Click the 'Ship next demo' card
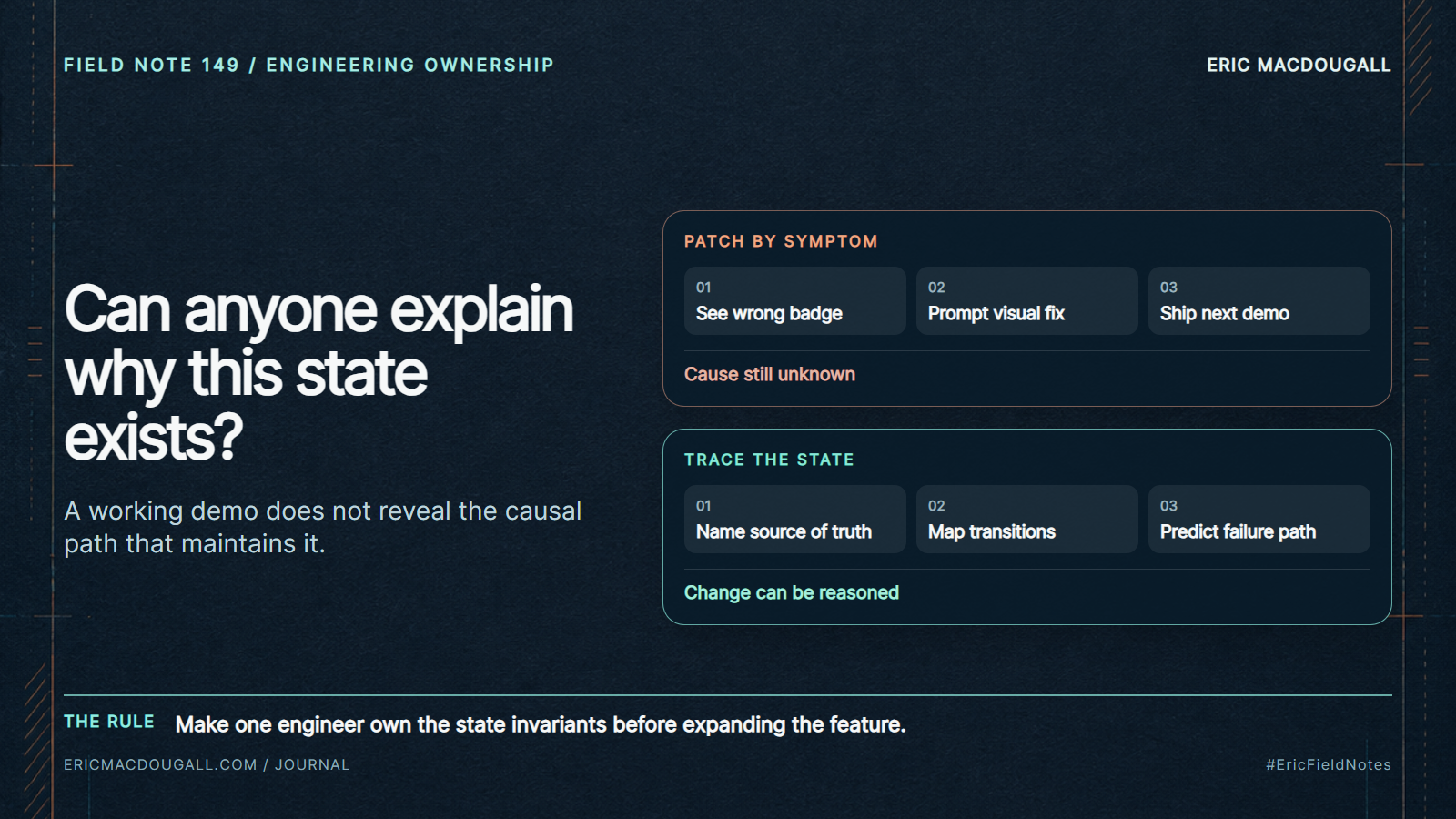The image size is (1456, 819). click(x=1259, y=300)
